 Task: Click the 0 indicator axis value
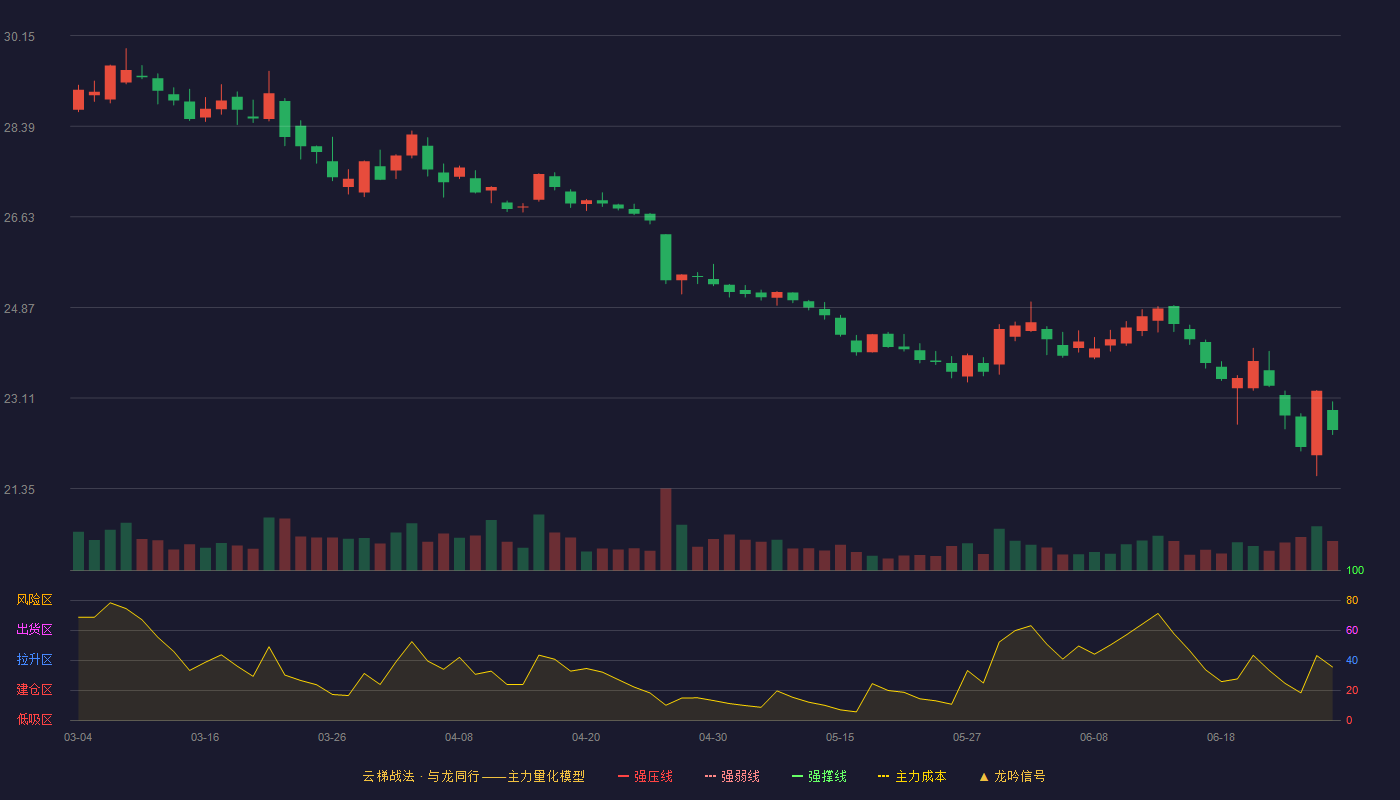tap(1349, 720)
